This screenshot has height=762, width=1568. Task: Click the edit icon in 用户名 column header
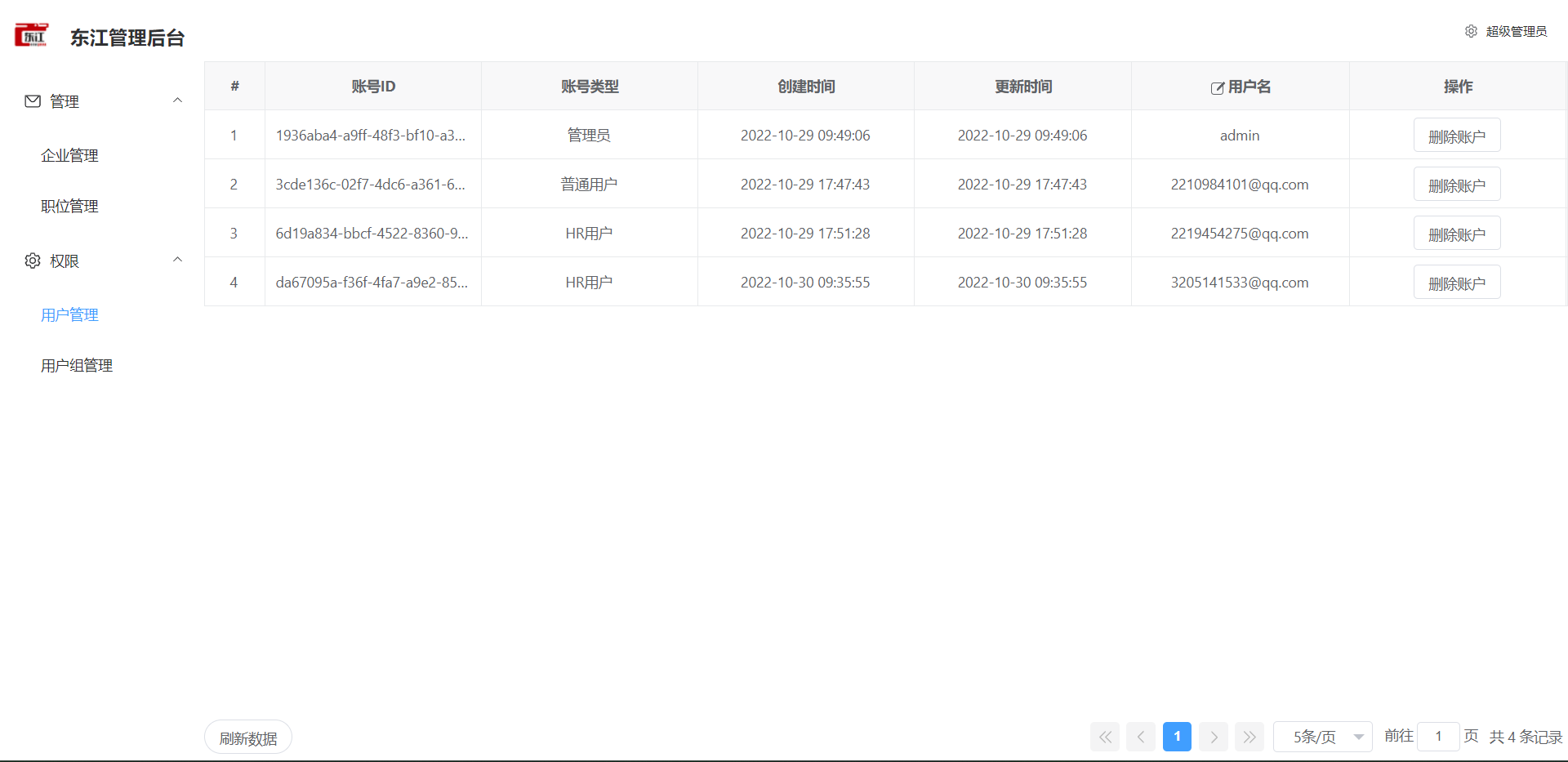[1217, 87]
